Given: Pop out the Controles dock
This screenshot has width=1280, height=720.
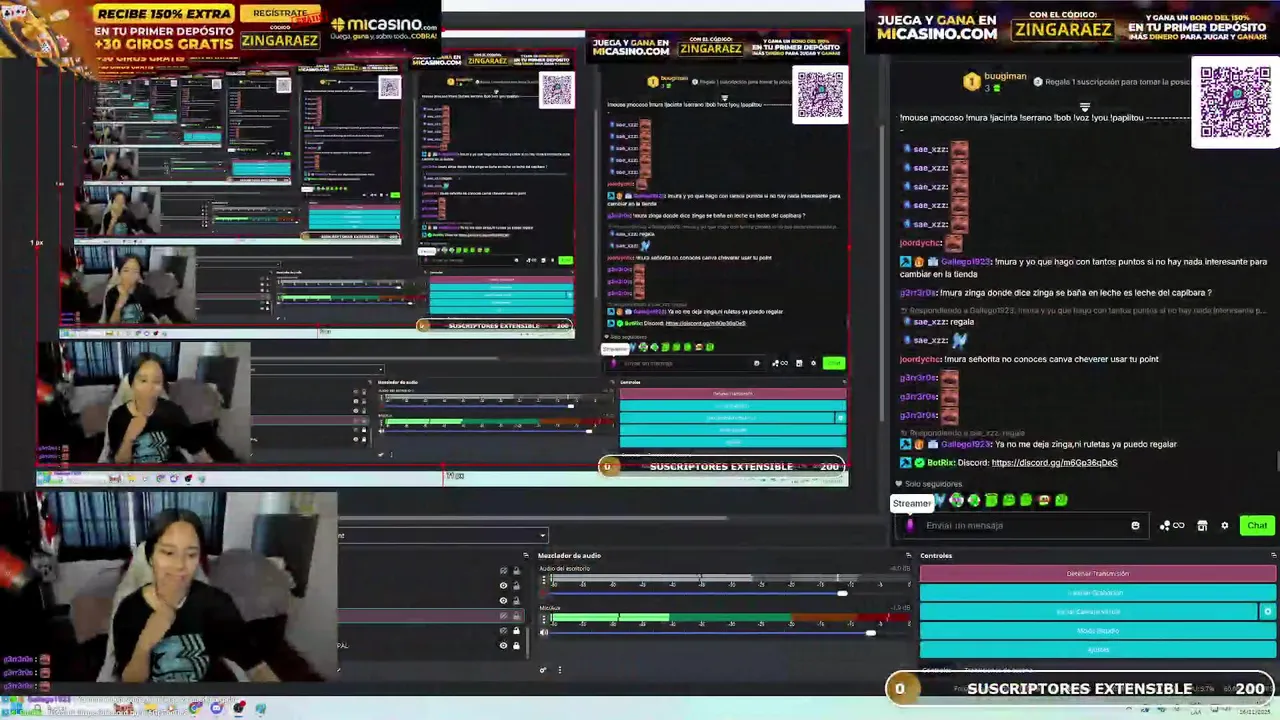Looking at the screenshot, I should (x=1273, y=555).
